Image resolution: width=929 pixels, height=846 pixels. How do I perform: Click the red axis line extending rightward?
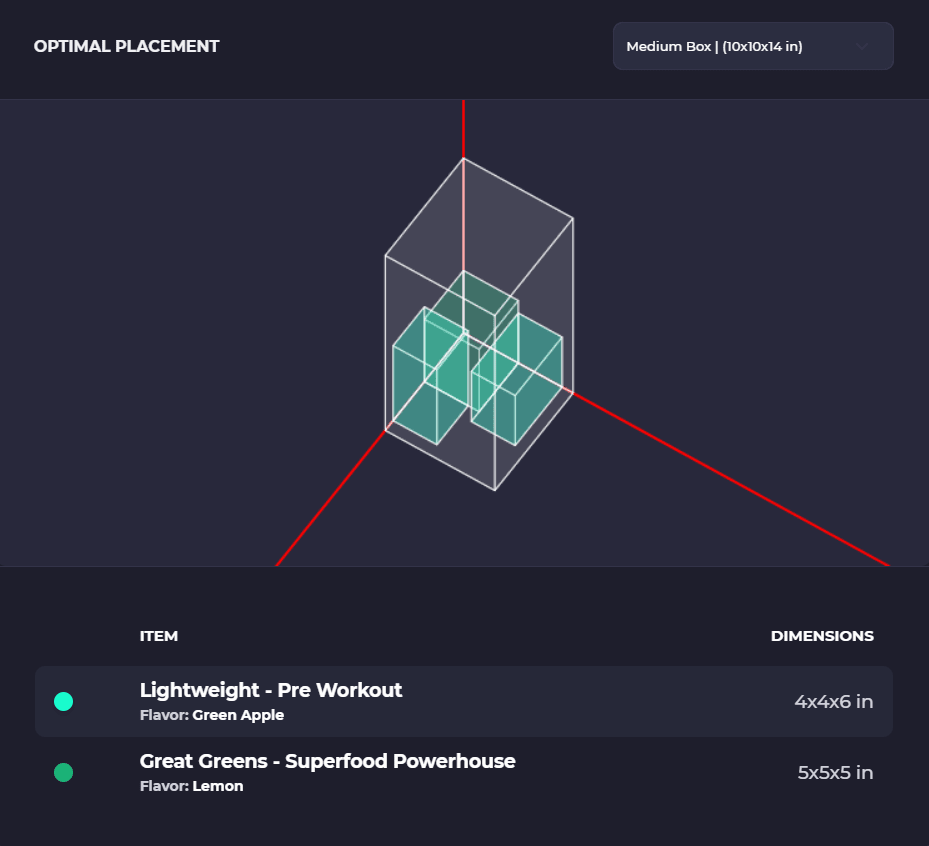pyautogui.click(x=731, y=479)
